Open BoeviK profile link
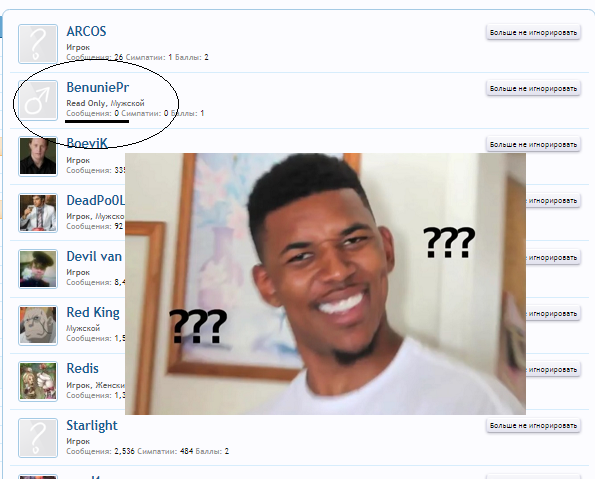Viewport: 595px width, 479px height. pos(87,143)
